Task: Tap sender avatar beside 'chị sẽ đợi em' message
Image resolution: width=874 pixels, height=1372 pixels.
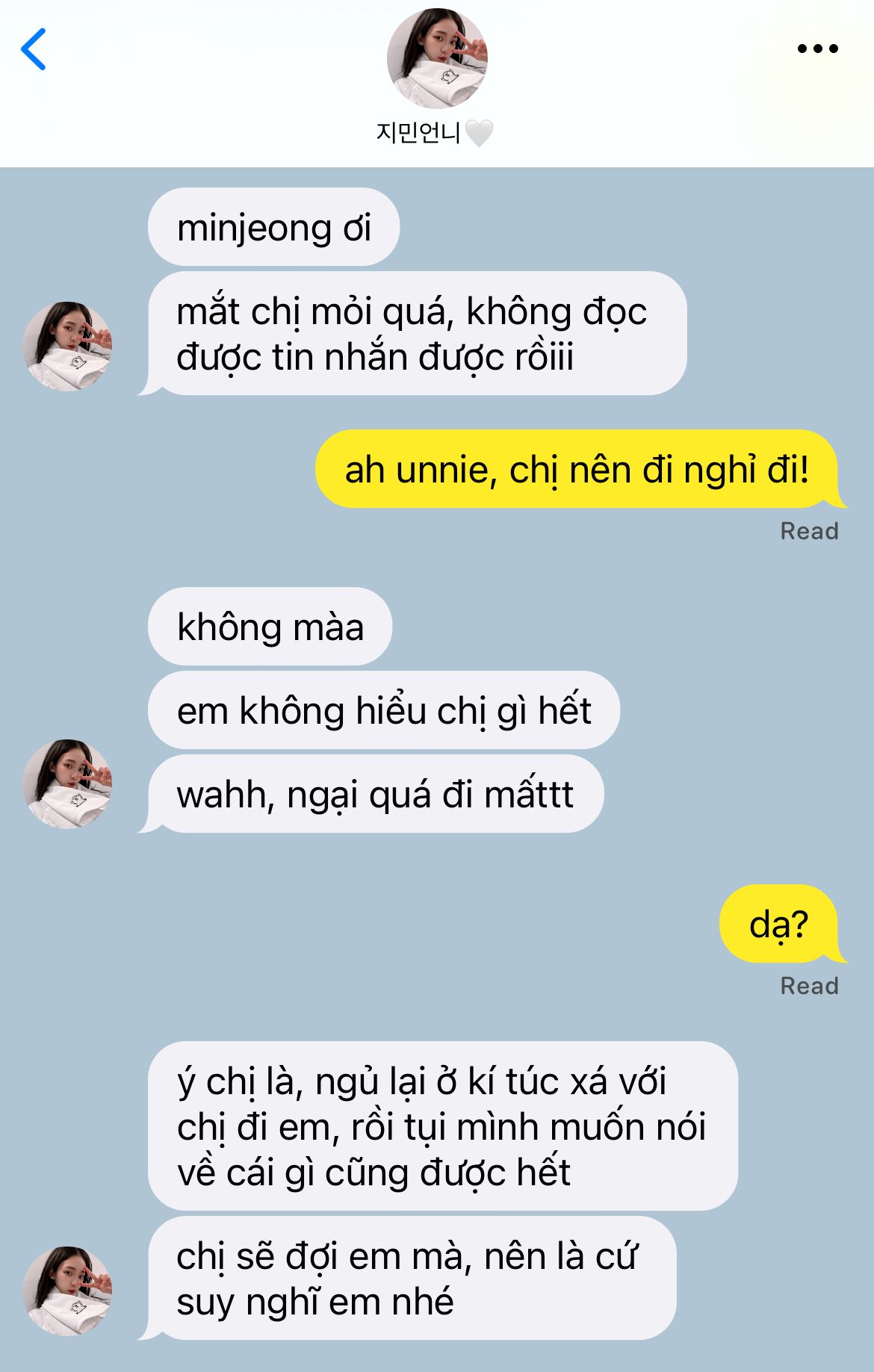Action: (67, 1291)
